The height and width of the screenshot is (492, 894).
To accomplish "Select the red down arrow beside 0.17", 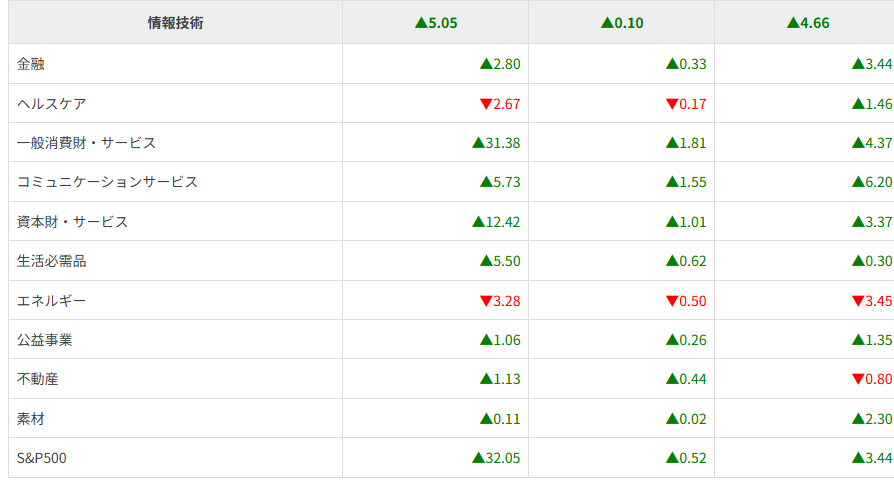I will tap(672, 104).
